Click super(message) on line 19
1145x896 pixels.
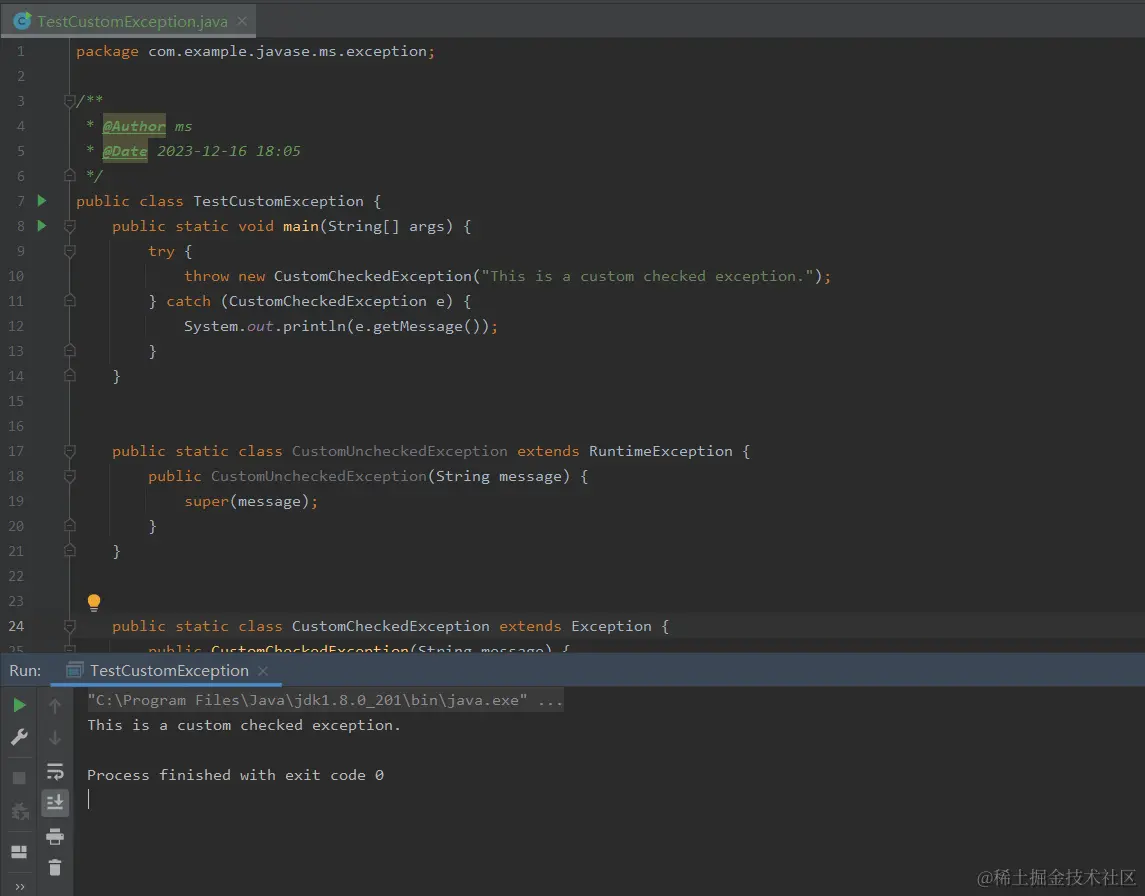tap(246, 502)
